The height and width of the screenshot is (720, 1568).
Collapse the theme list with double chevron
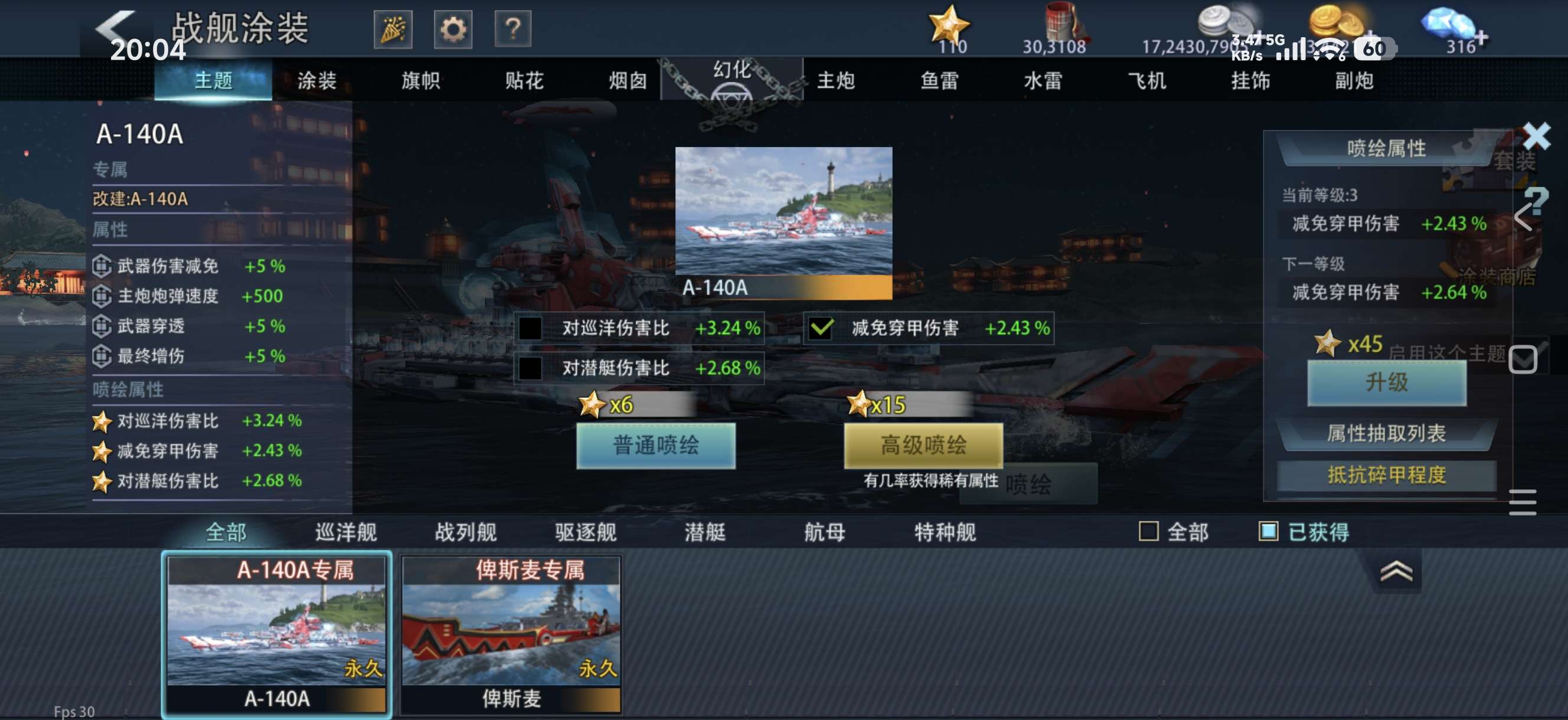pos(1396,571)
